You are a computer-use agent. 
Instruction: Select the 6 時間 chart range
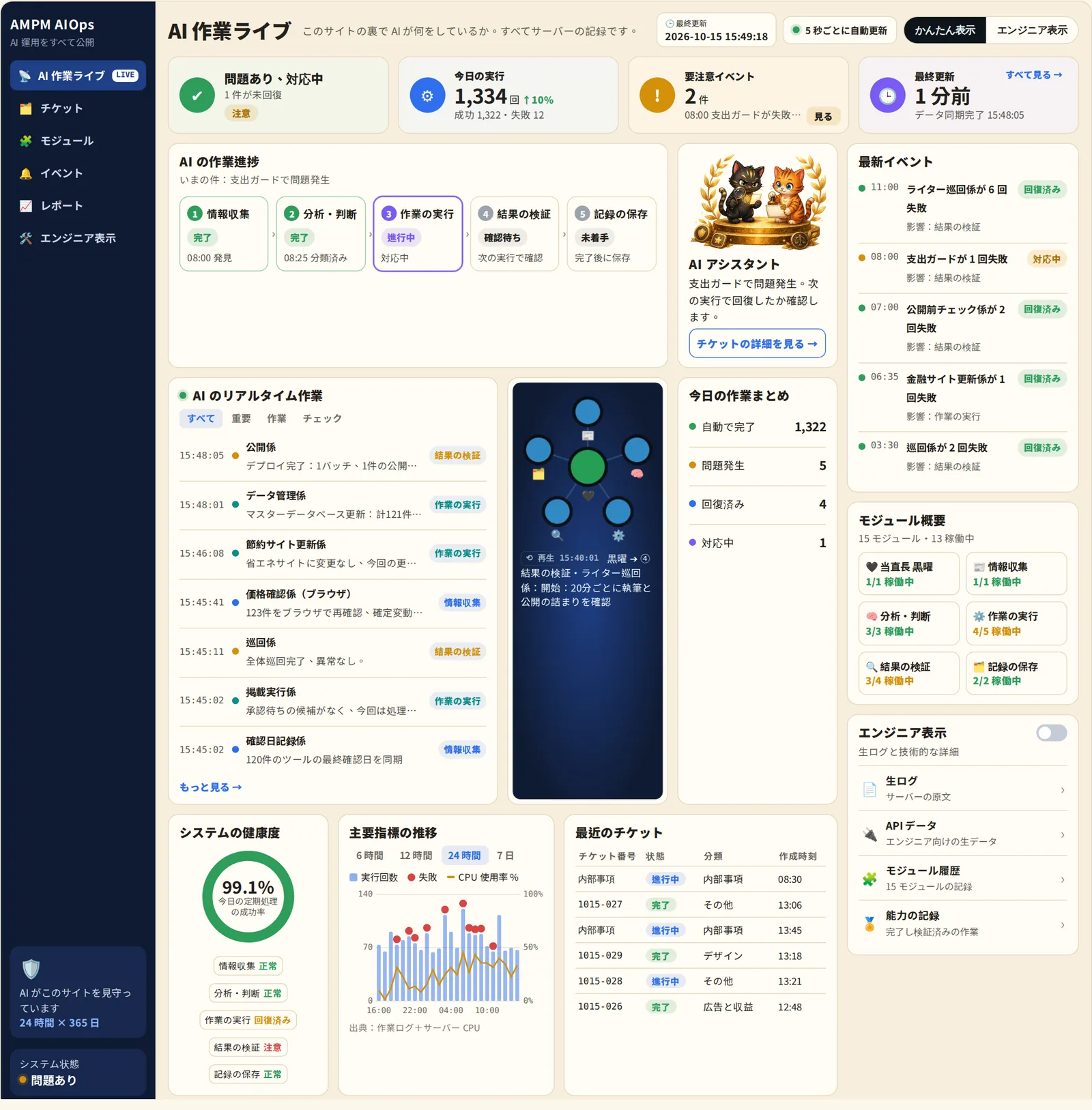point(369,856)
